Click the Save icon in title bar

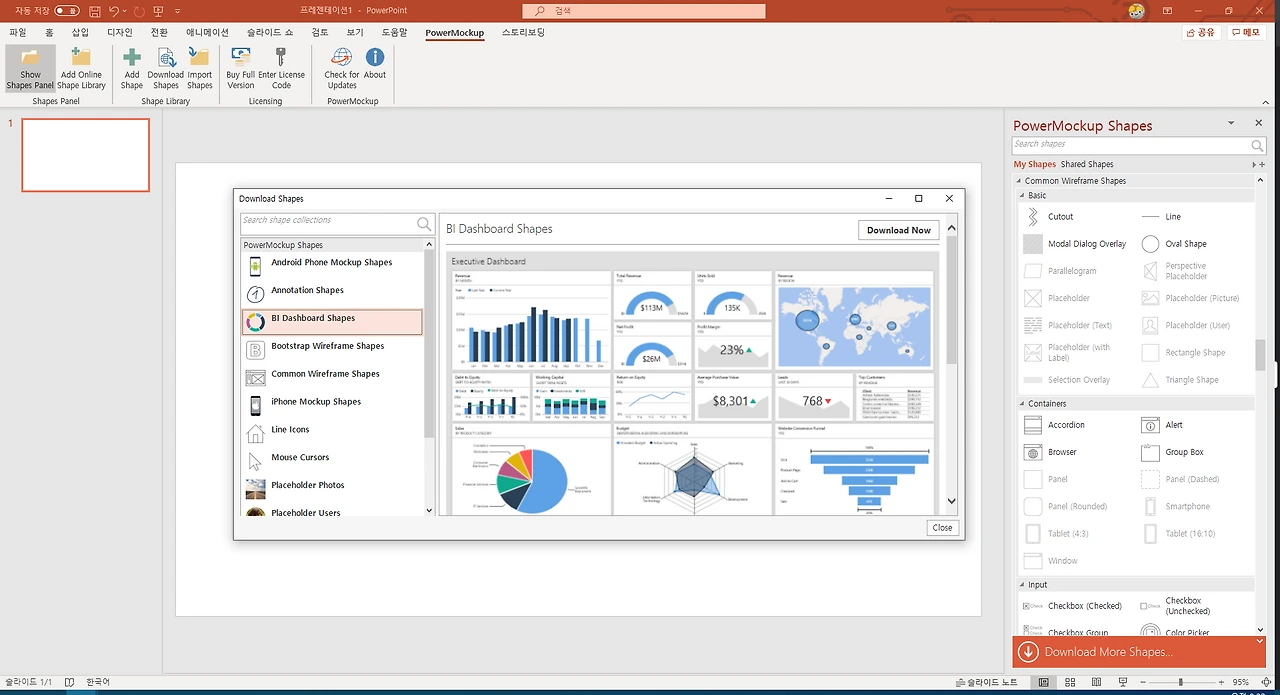[x=94, y=11]
